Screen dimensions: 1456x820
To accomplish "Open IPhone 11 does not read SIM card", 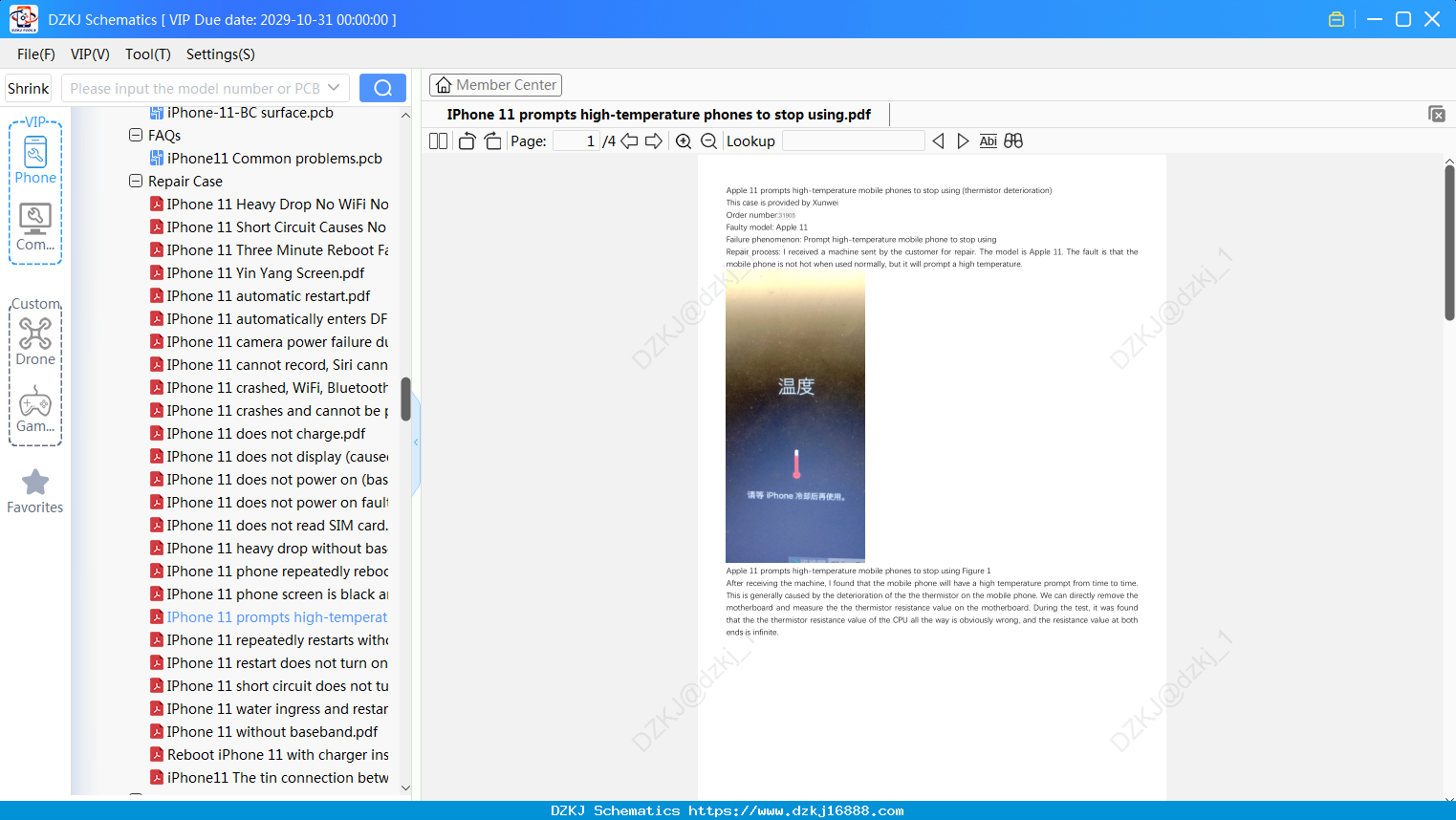I will pos(270,526).
